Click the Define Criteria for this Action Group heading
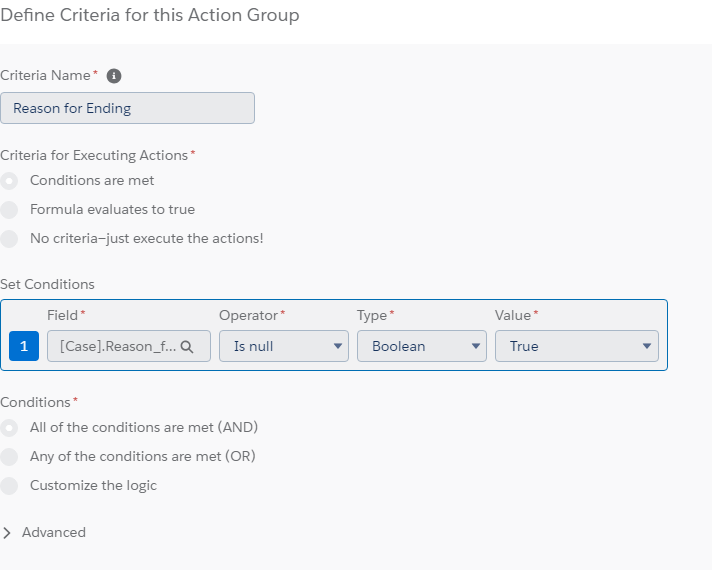 pos(150,16)
